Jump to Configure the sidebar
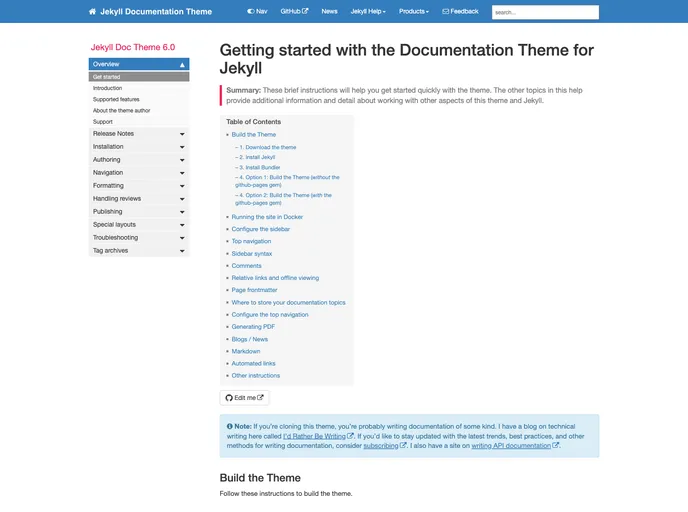688x512 pixels. (261, 229)
